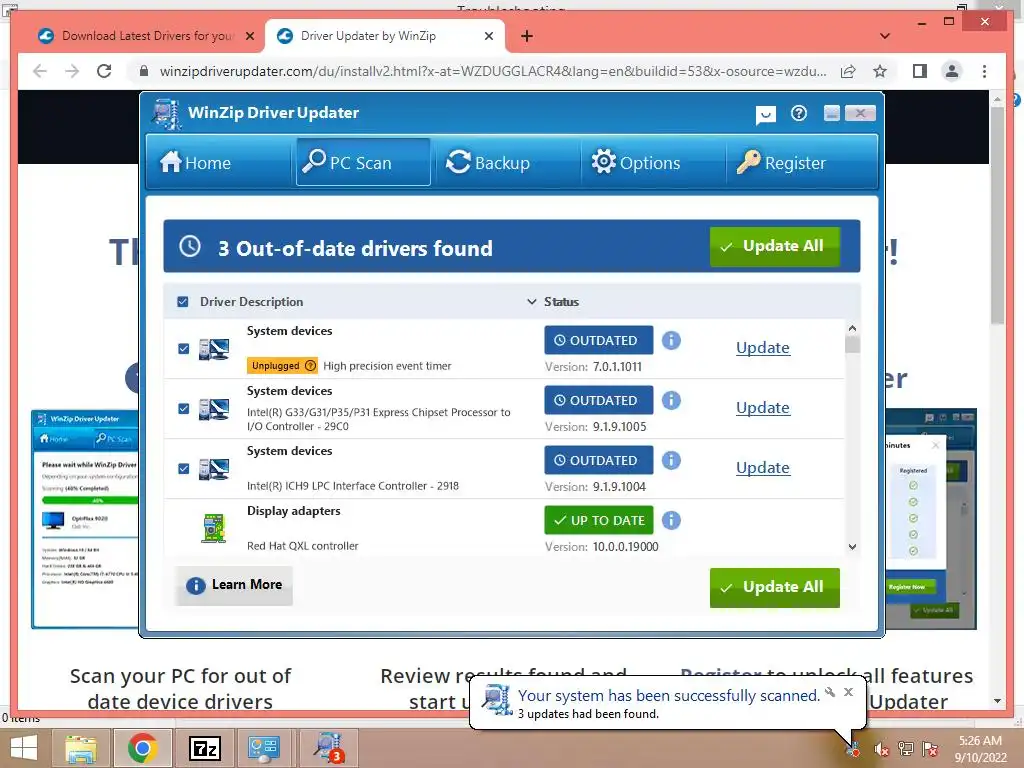
Task: Open info icon for Express Chipset Processor driver
Action: (671, 400)
